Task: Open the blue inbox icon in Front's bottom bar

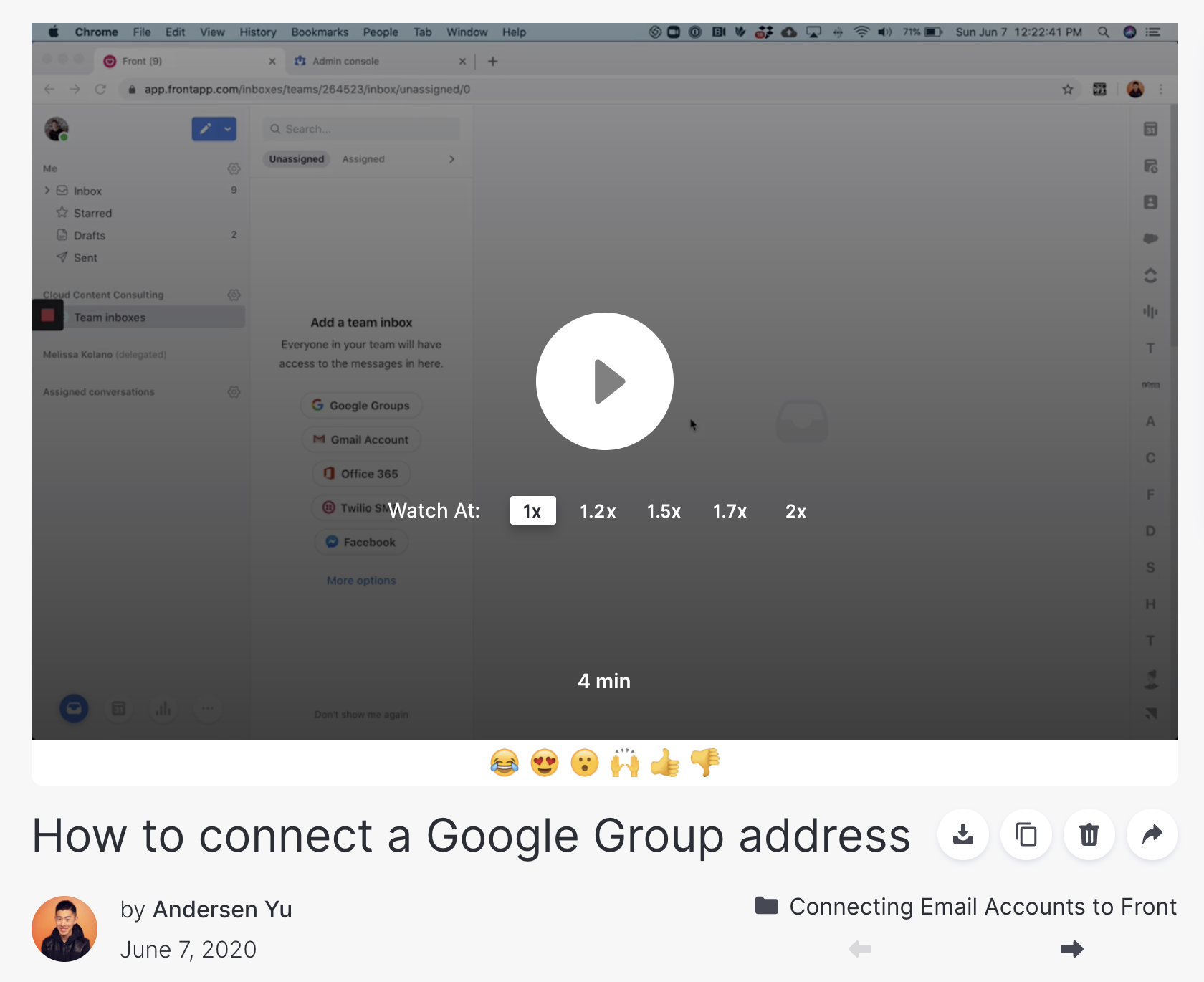Action: click(74, 709)
